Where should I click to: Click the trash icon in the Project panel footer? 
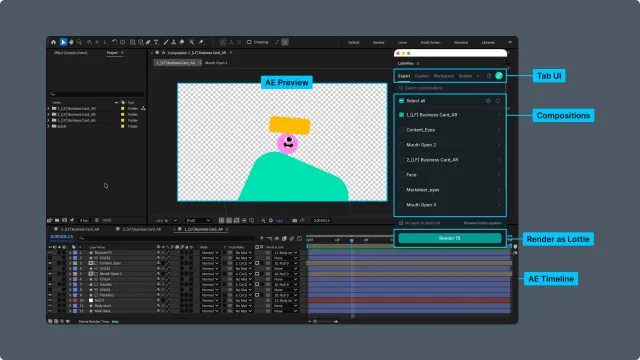(97, 220)
